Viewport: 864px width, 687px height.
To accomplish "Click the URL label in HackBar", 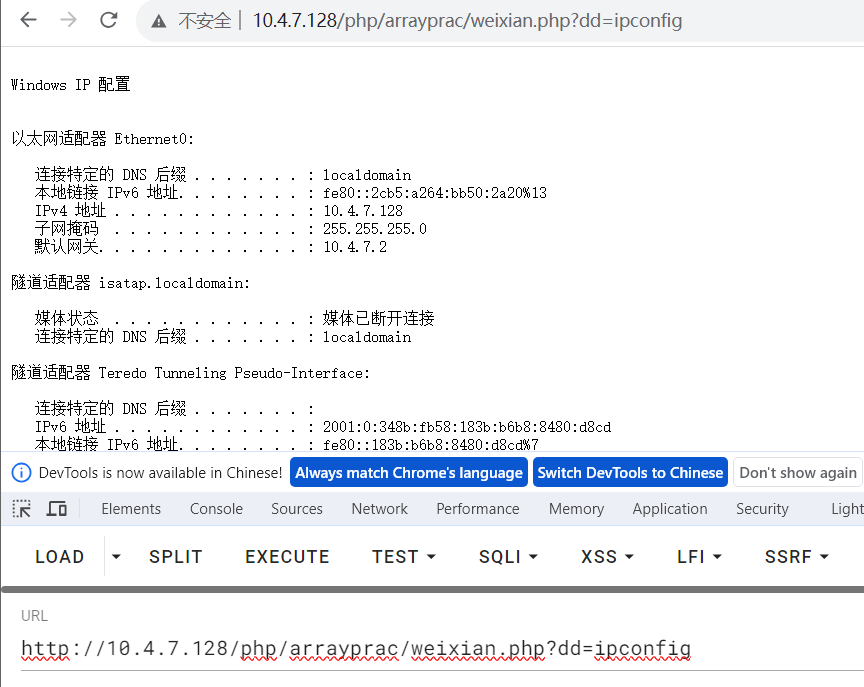I will coord(34,616).
